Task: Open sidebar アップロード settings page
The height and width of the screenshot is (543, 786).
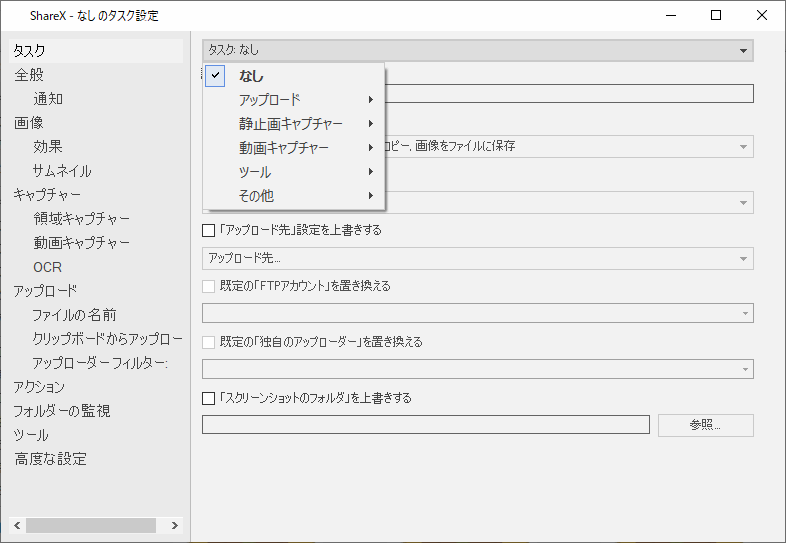Action: [x=46, y=291]
